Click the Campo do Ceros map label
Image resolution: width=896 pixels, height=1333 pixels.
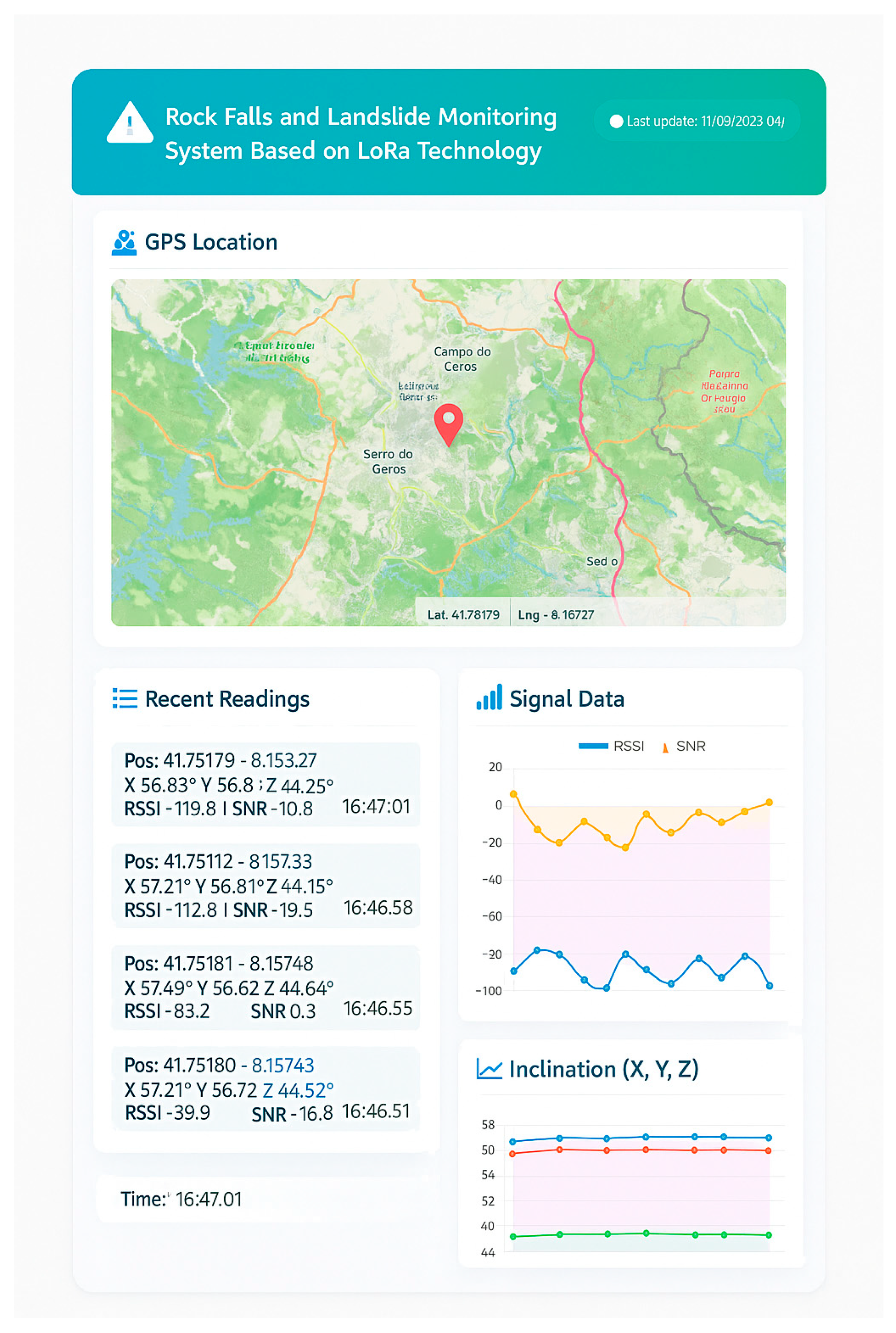tap(462, 359)
